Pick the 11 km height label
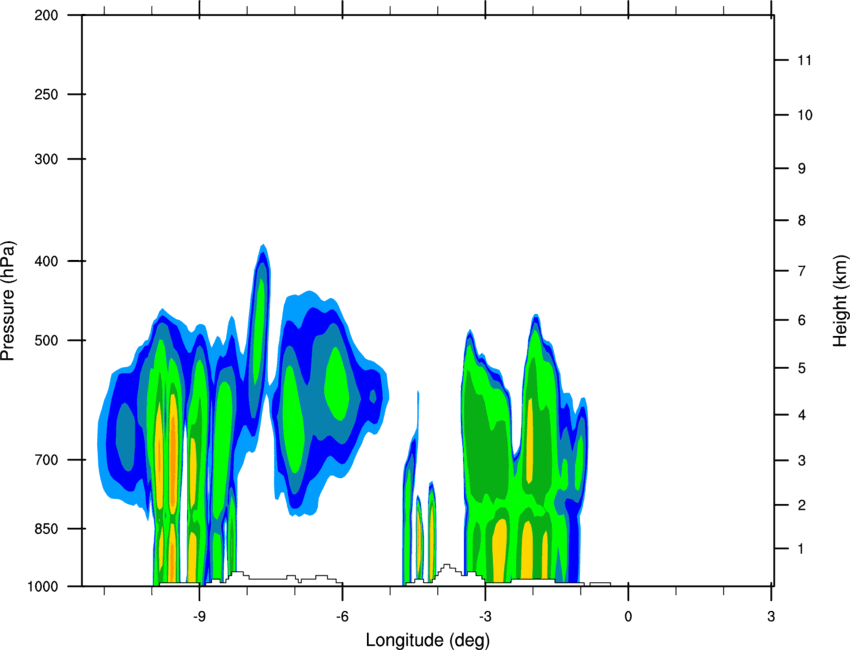The height and width of the screenshot is (650, 850). [805, 60]
